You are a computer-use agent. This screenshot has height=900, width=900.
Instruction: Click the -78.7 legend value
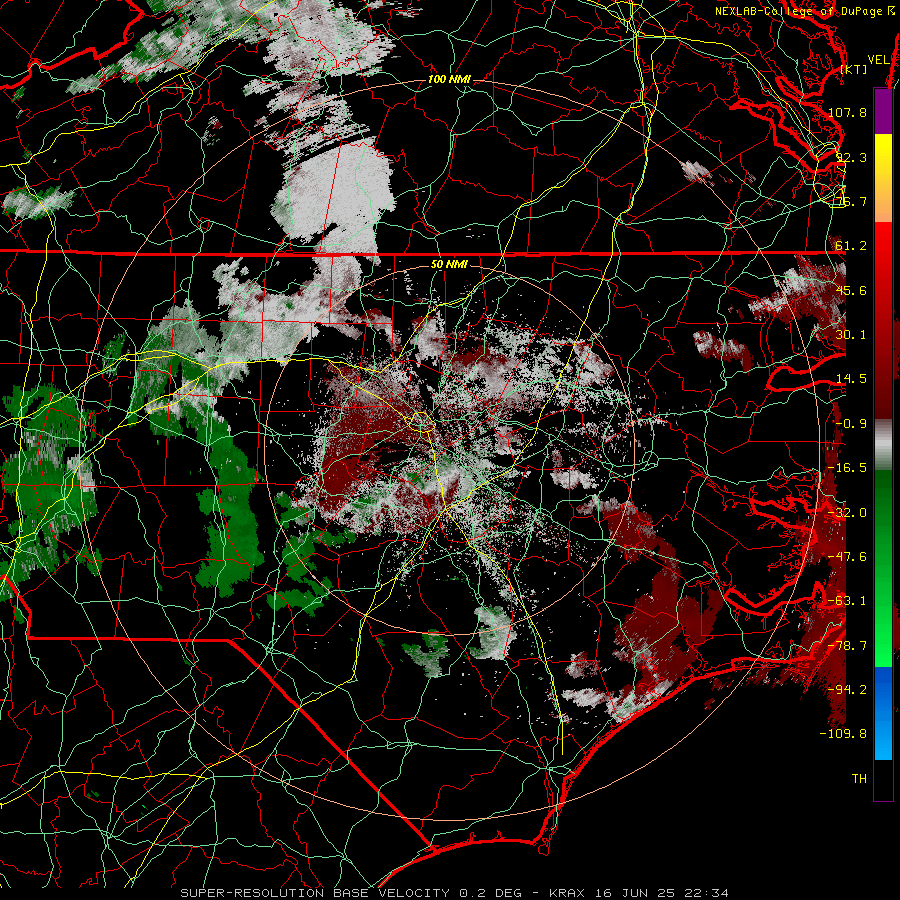pos(847,646)
